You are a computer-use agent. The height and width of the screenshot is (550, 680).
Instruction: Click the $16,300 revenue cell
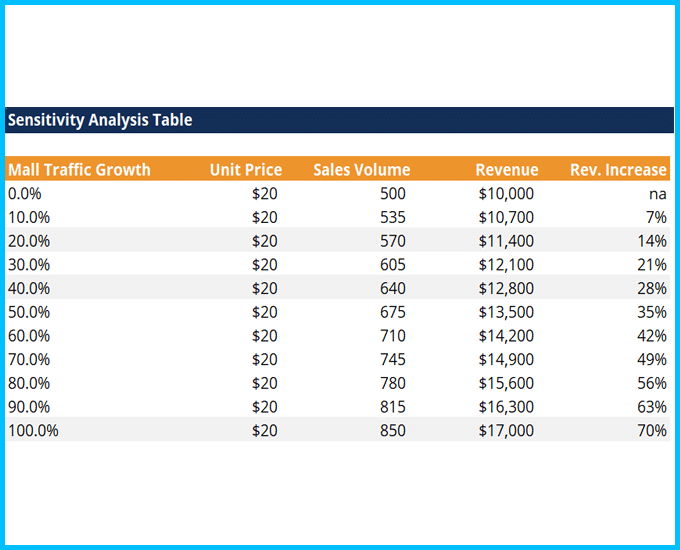click(x=506, y=407)
